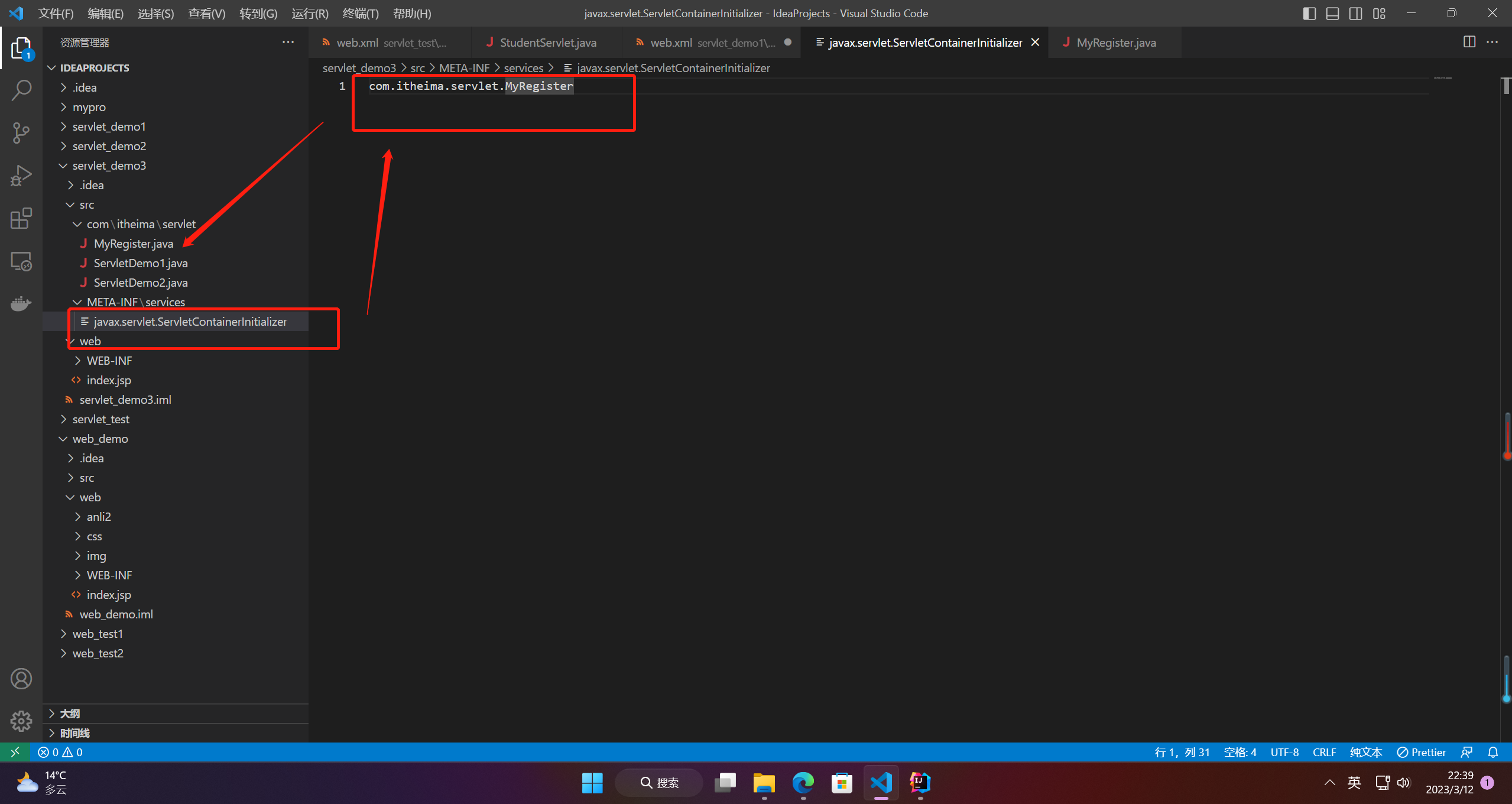The width and height of the screenshot is (1512, 804).
Task: Open ServletDemo1.java in file tree
Action: pos(176,263)
